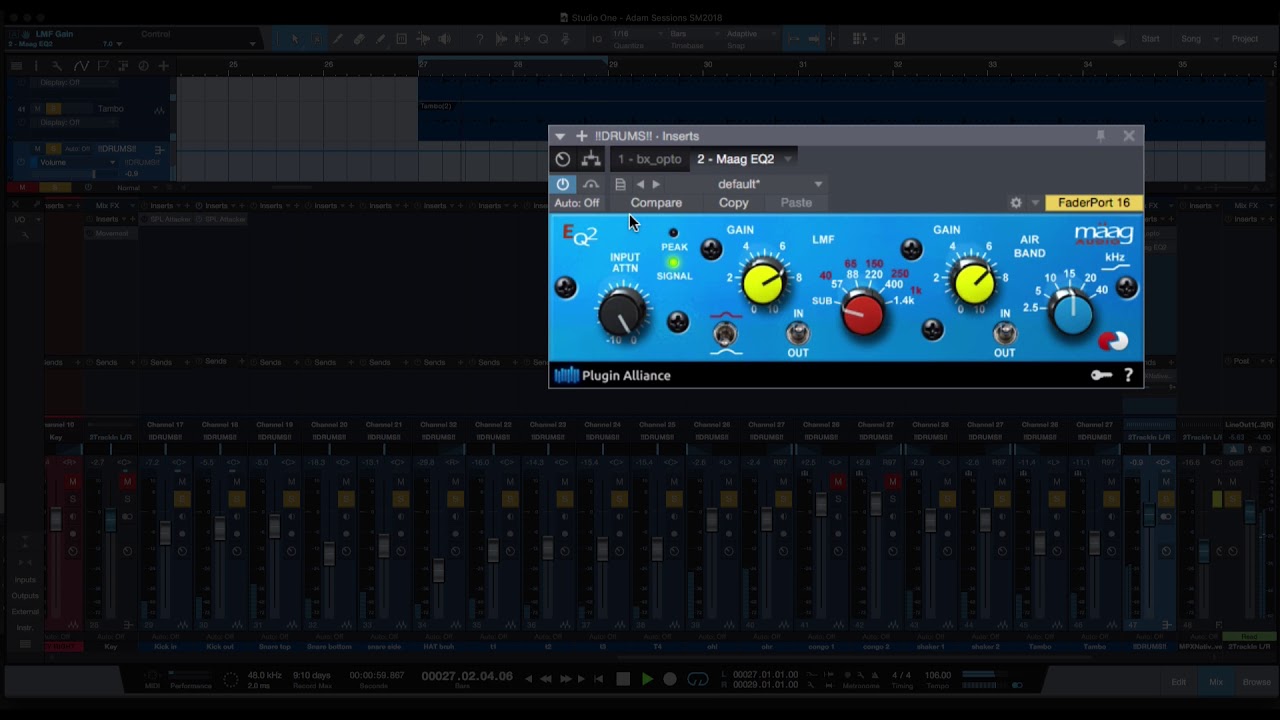Image resolution: width=1280 pixels, height=720 pixels.
Task: Unmute the congo 2 mixer channel
Action: click(x=892, y=482)
